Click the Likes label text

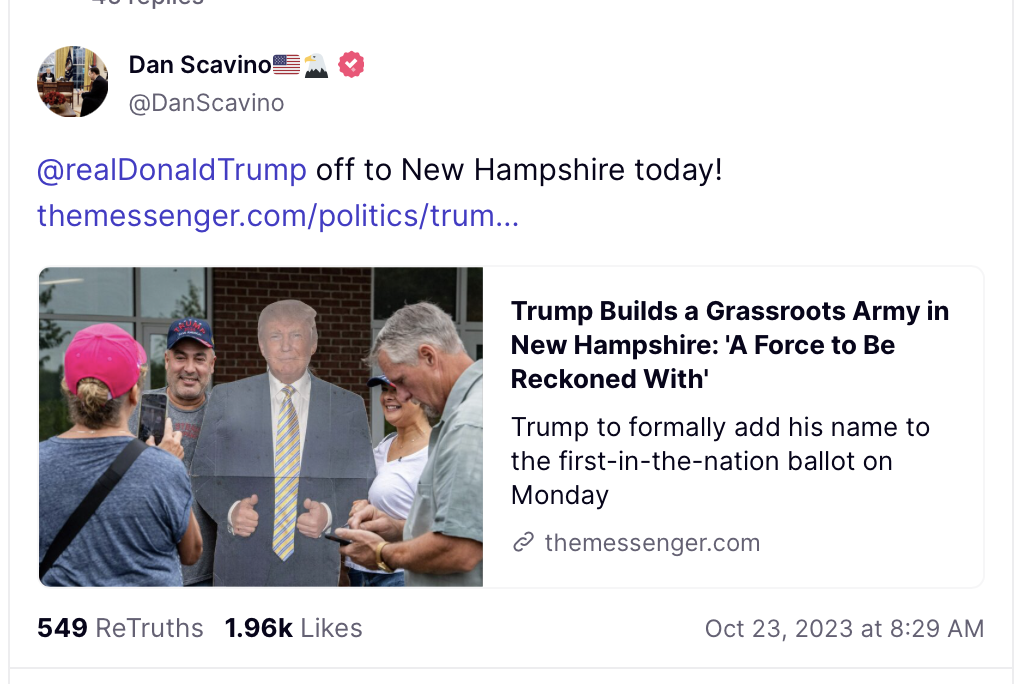[x=331, y=628]
